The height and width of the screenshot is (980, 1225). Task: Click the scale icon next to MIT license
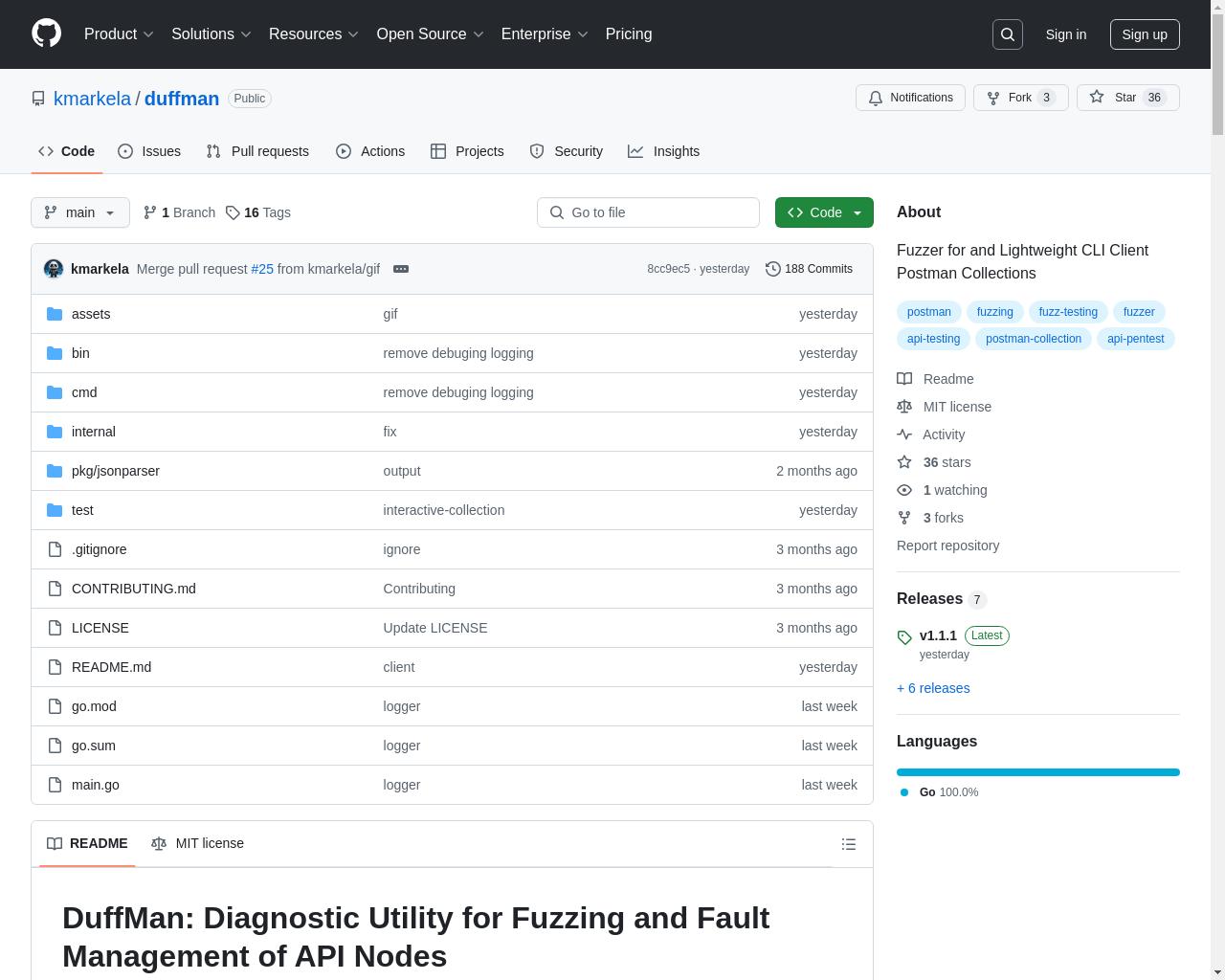[904, 407]
